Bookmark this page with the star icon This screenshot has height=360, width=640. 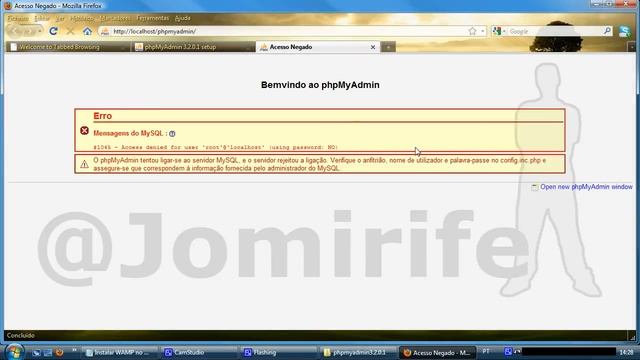[472, 31]
